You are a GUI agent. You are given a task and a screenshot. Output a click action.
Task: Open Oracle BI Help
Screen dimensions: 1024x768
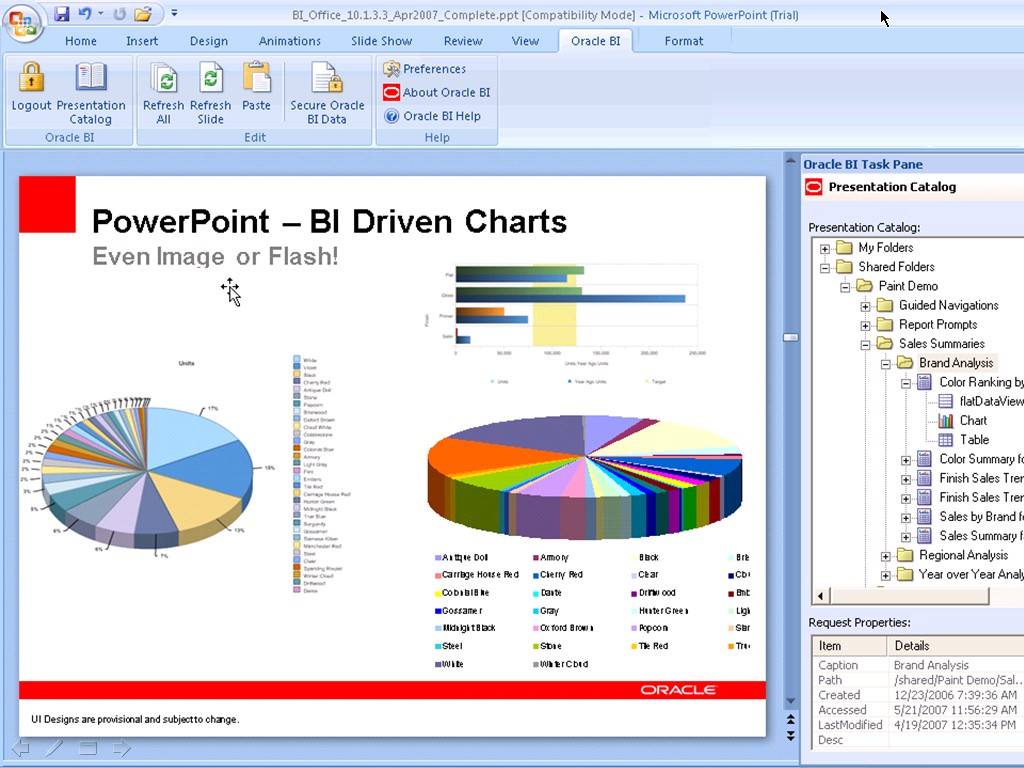(432, 116)
